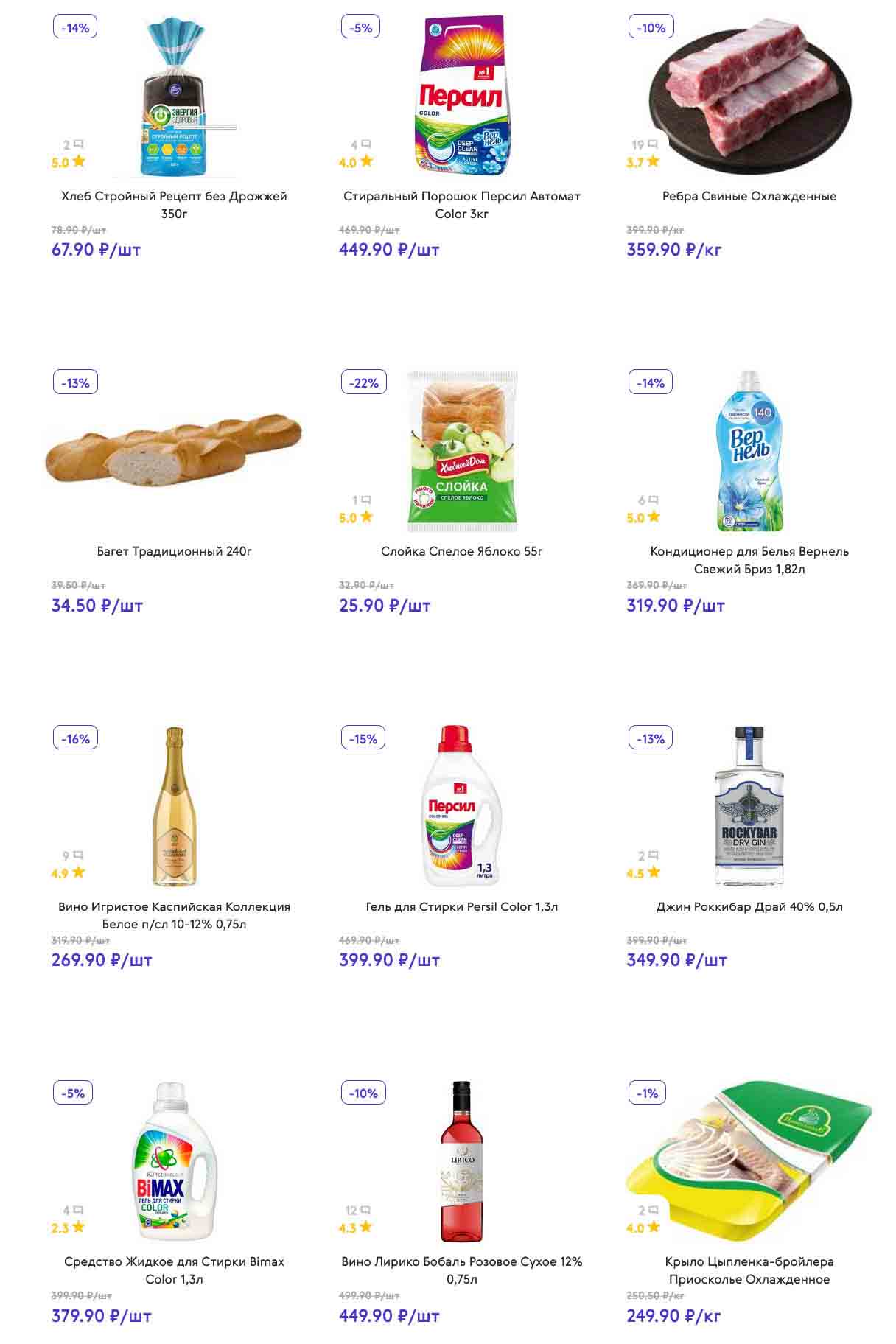Click the -1% discount badge on chicken wings
The image size is (896, 1344).
tap(647, 1093)
